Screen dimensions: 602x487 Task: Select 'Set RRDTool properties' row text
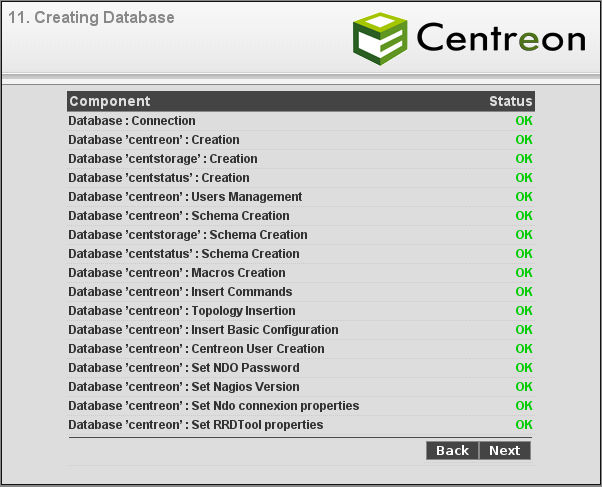[196, 425]
